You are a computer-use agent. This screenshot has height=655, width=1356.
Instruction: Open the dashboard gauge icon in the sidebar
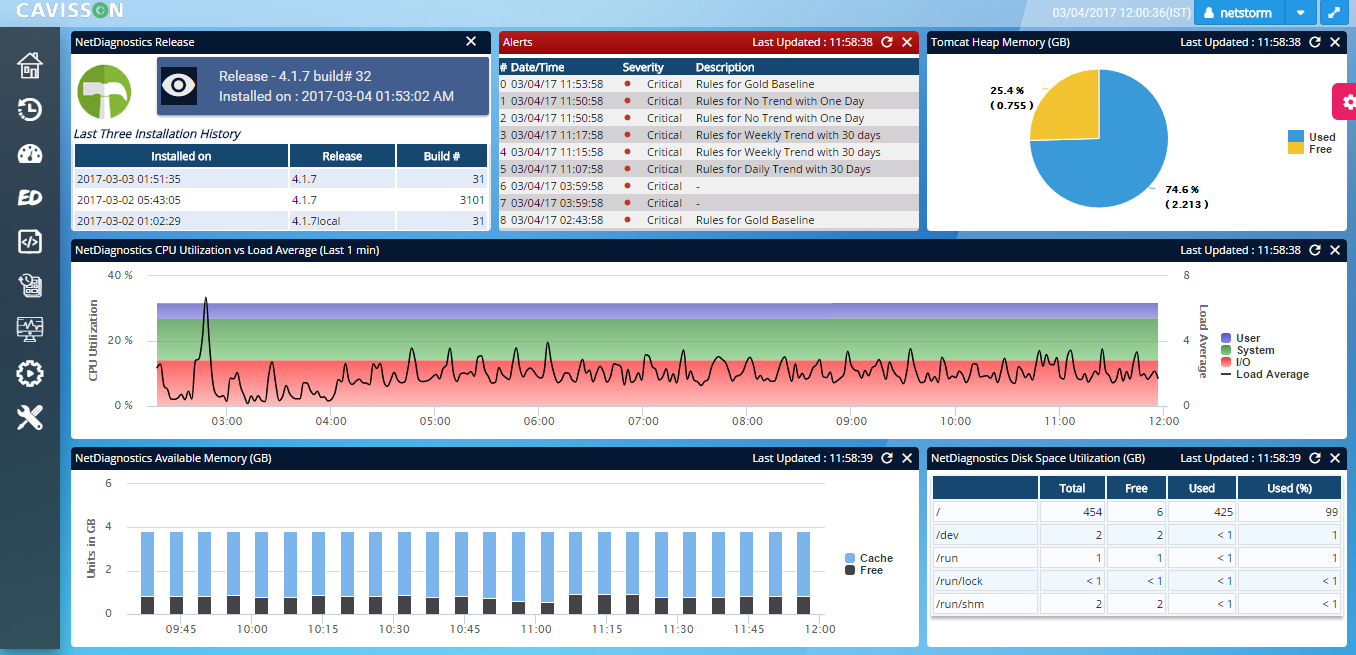click(30, 154)
